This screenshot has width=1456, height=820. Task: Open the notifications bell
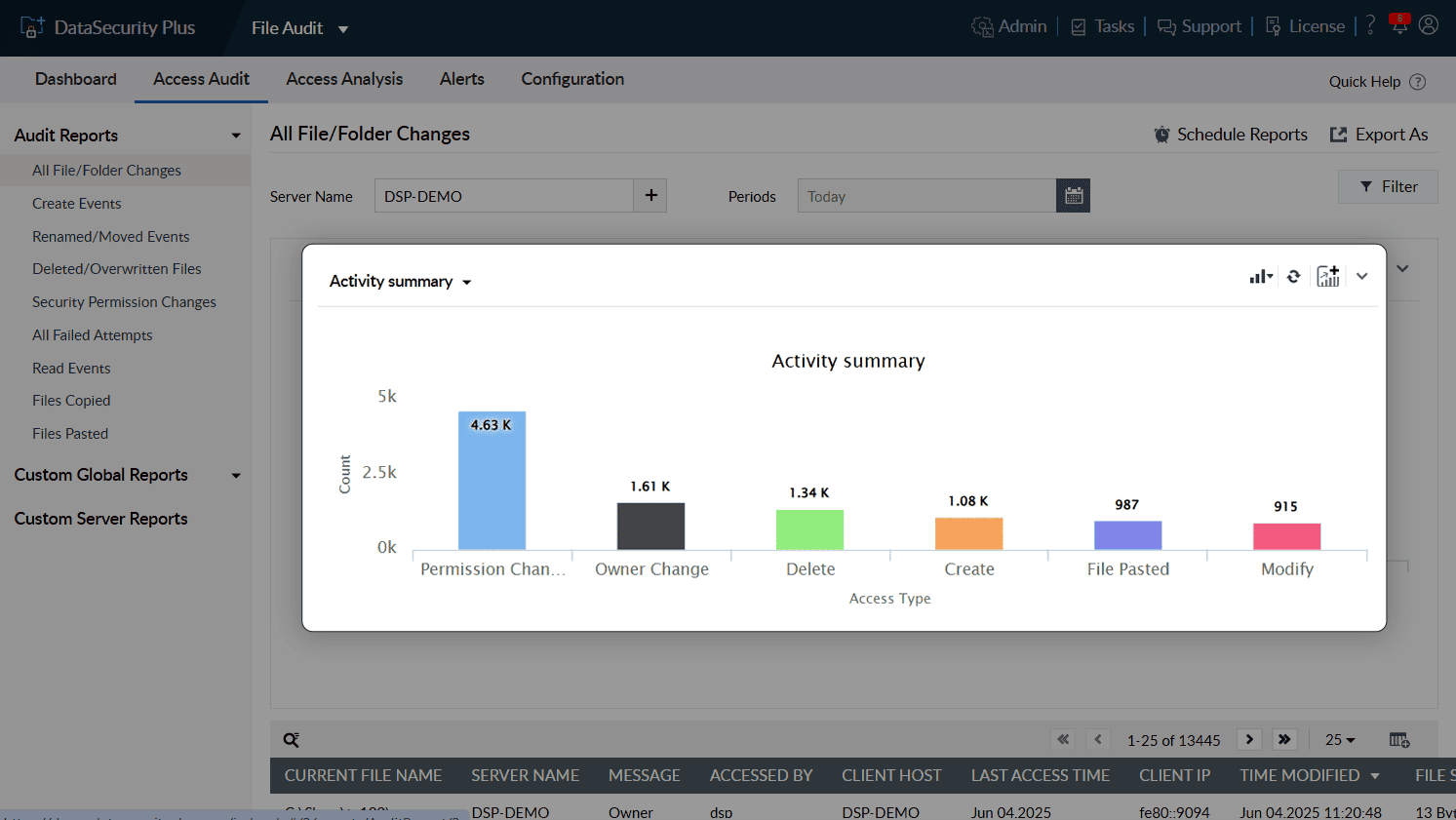tap(1399, 24)
